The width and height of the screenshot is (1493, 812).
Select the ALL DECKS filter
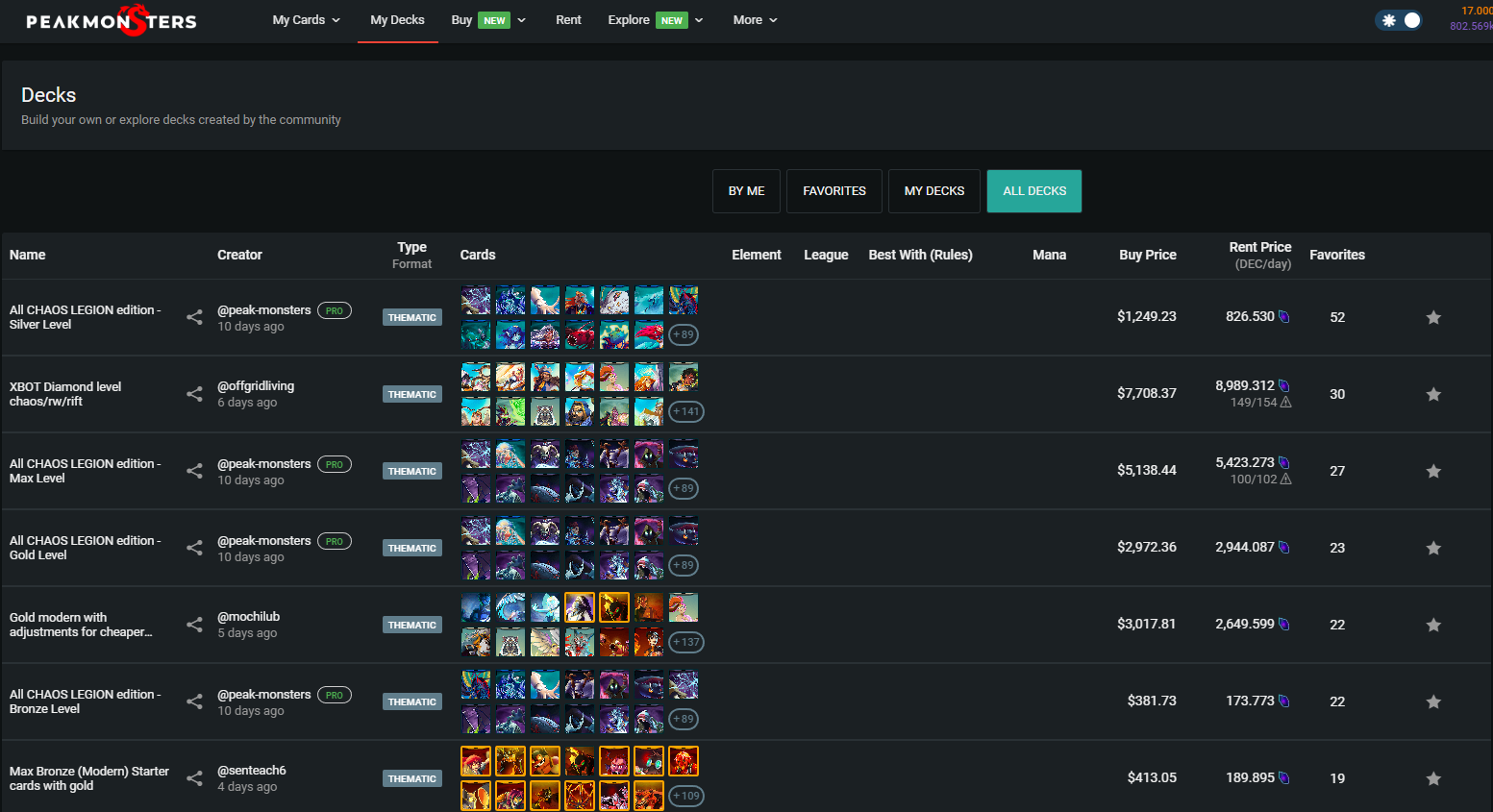pyautogui.click(x=1034, y=191)
